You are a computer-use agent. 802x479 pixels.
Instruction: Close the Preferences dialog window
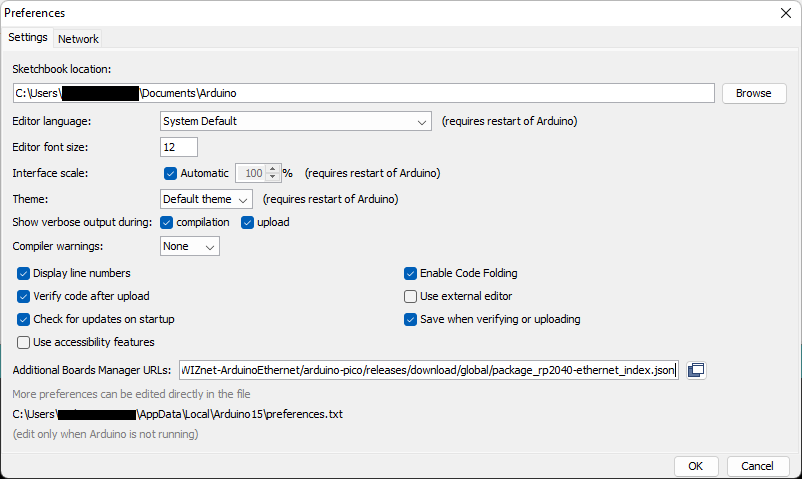point(785,13)
